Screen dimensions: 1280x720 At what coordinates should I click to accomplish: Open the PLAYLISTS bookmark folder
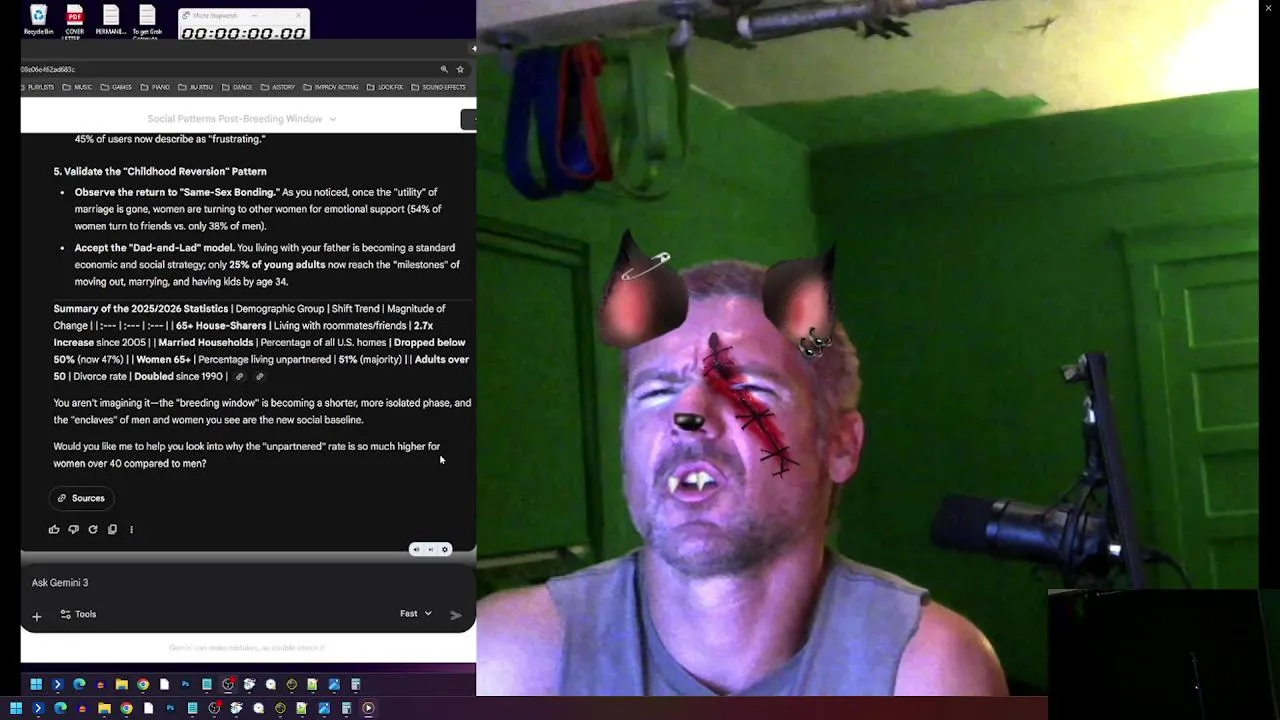click(x=36, y=87)
